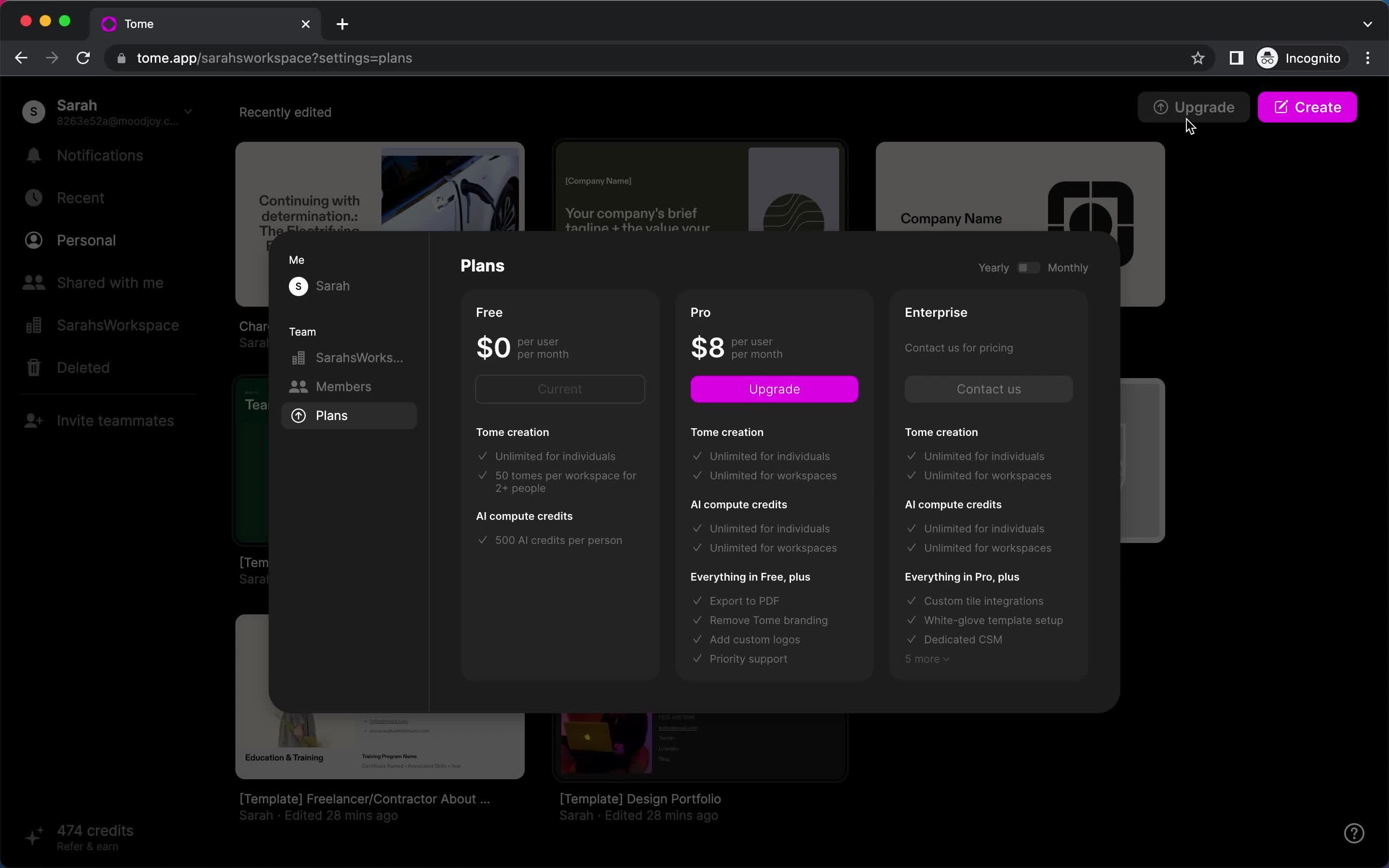Click the top-right Upgrade button
Viewport: 1389px width, 868px height.
(1193, 108)
